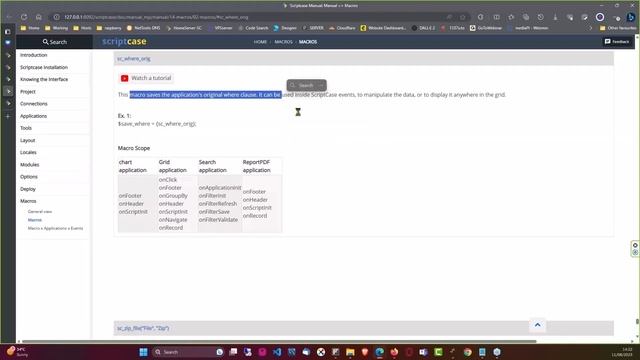Open dropdown arrow on floating Search popup
Viewport: 640px width, 360px height.
pos(322,85)
